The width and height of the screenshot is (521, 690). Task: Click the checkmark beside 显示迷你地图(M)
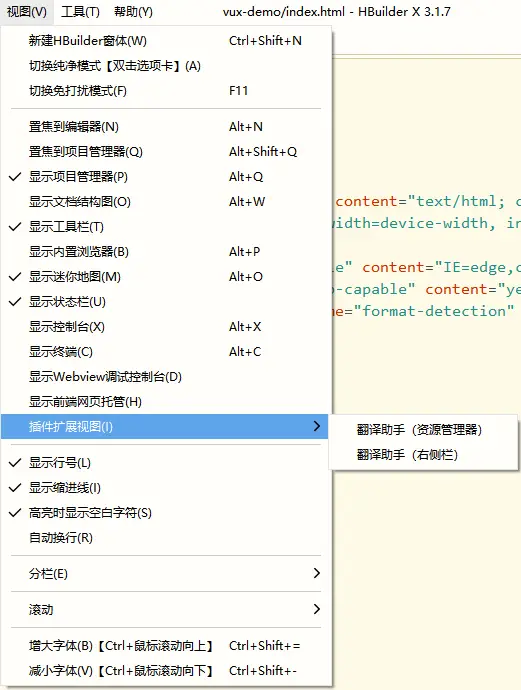(x=15, y=277)
